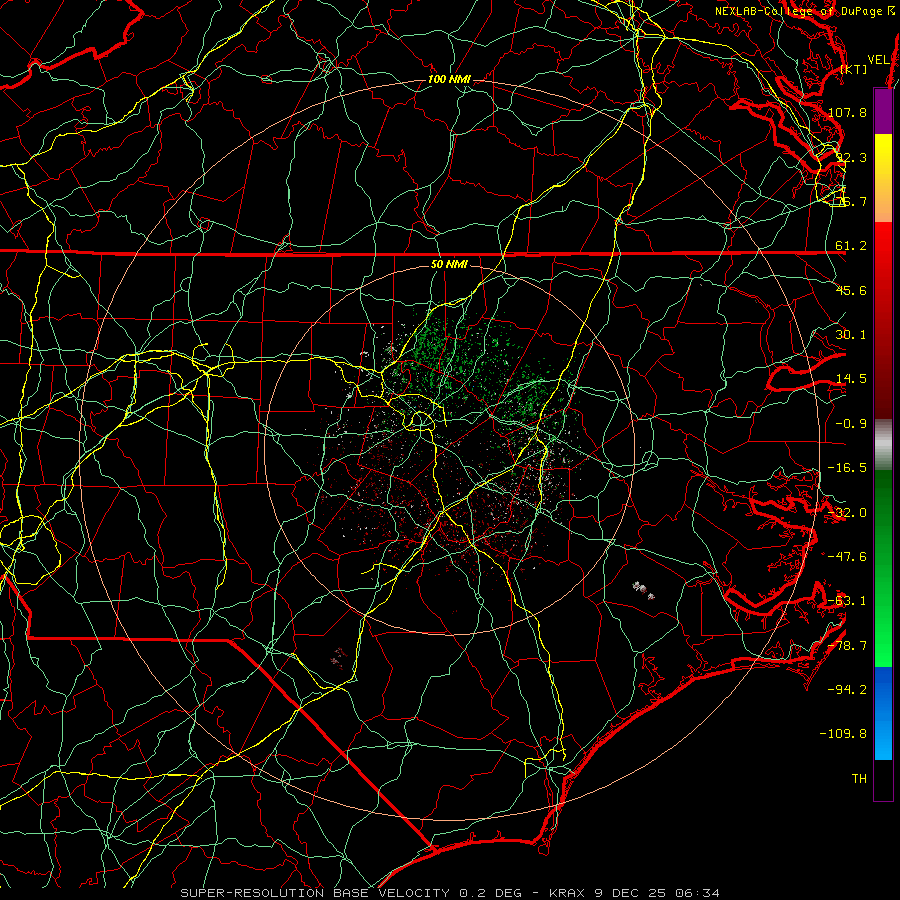Select the -47.6 velocity scale value

[x=848, y=557]
